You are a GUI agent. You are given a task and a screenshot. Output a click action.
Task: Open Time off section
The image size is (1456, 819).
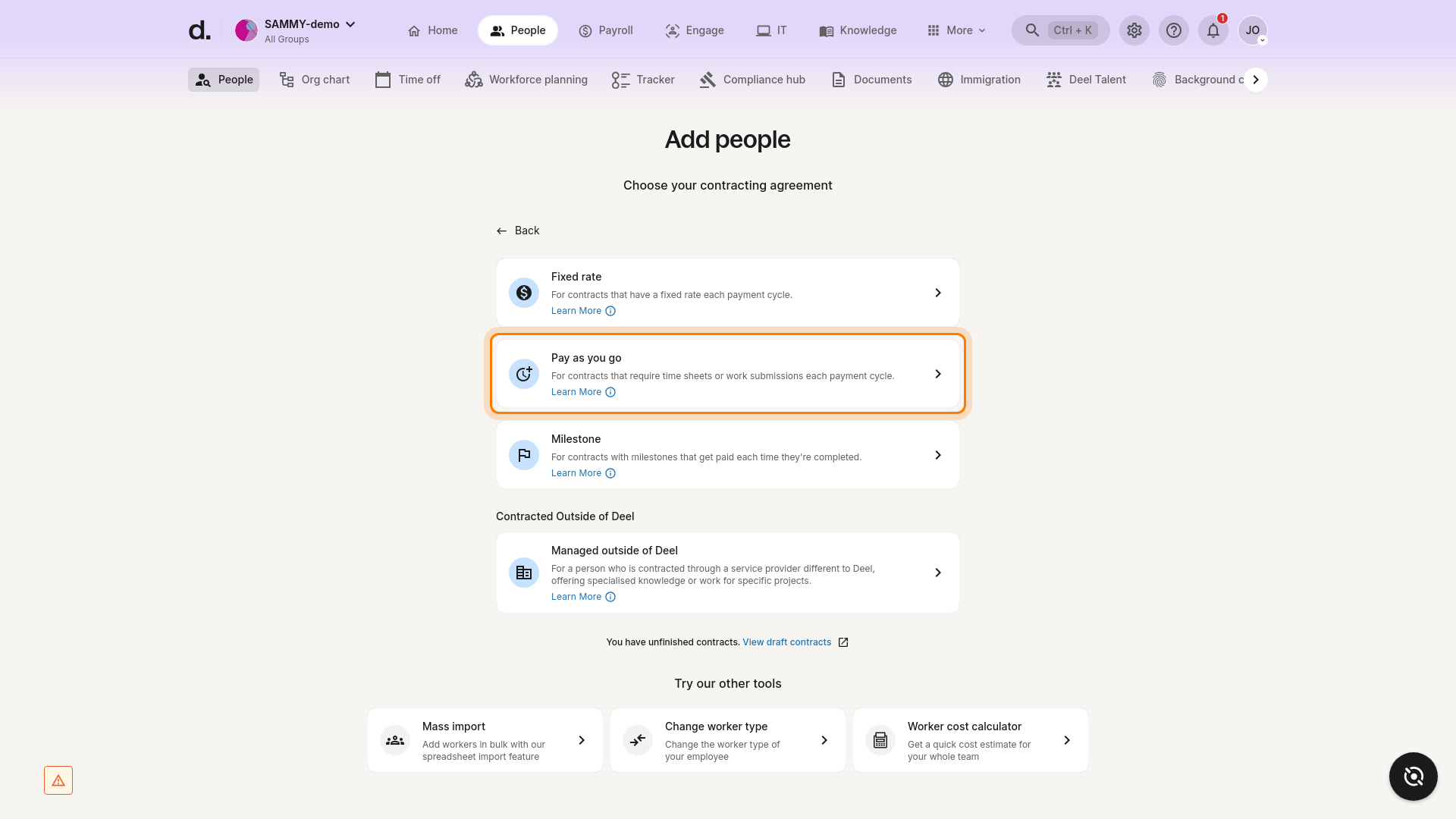tap(408, 80)
